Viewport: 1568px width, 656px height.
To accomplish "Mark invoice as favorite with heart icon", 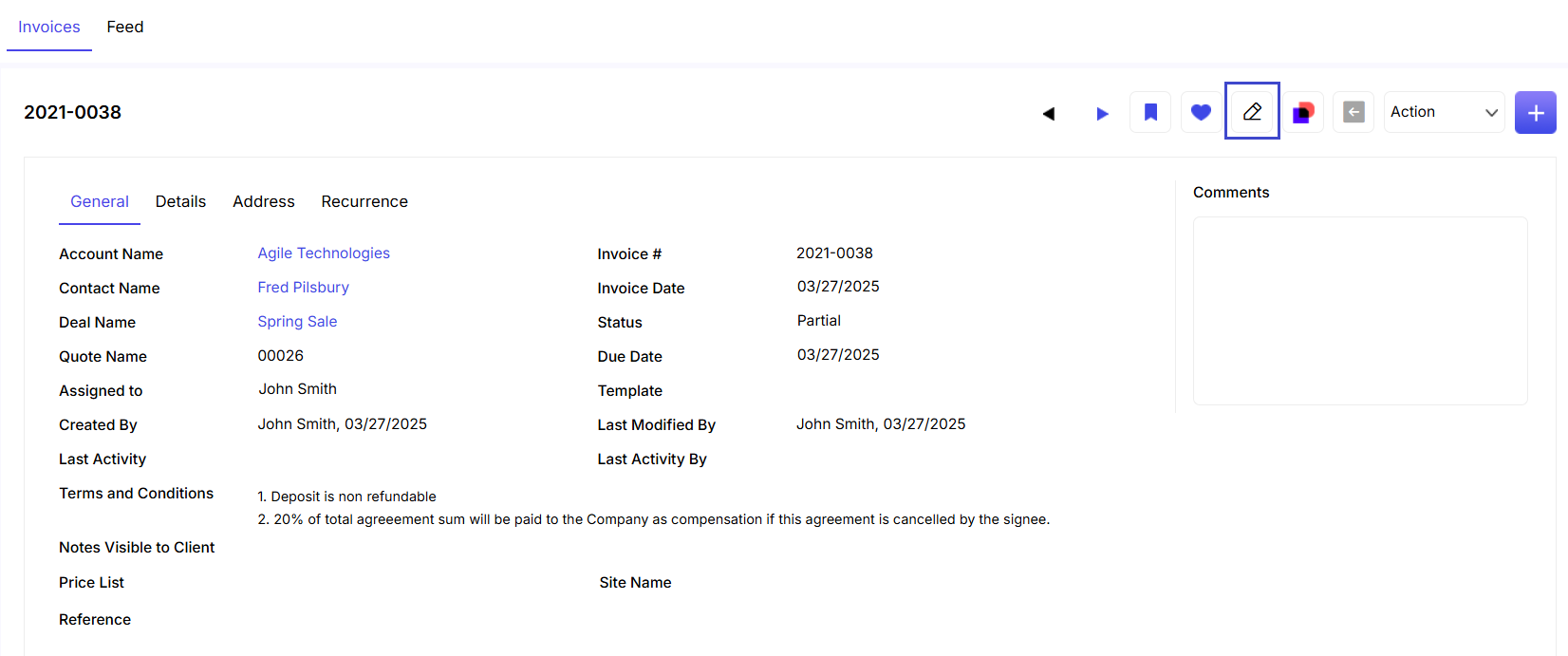I will tap(1201, 112).
